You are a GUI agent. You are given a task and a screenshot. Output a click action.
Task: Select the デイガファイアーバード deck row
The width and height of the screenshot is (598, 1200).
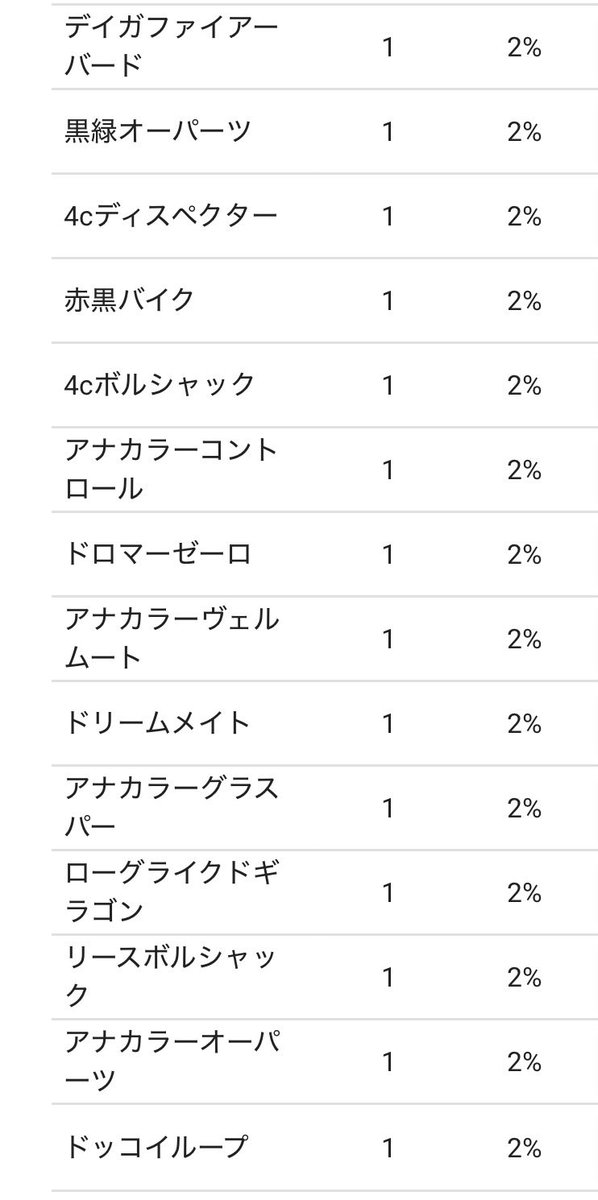pos(323,47)
